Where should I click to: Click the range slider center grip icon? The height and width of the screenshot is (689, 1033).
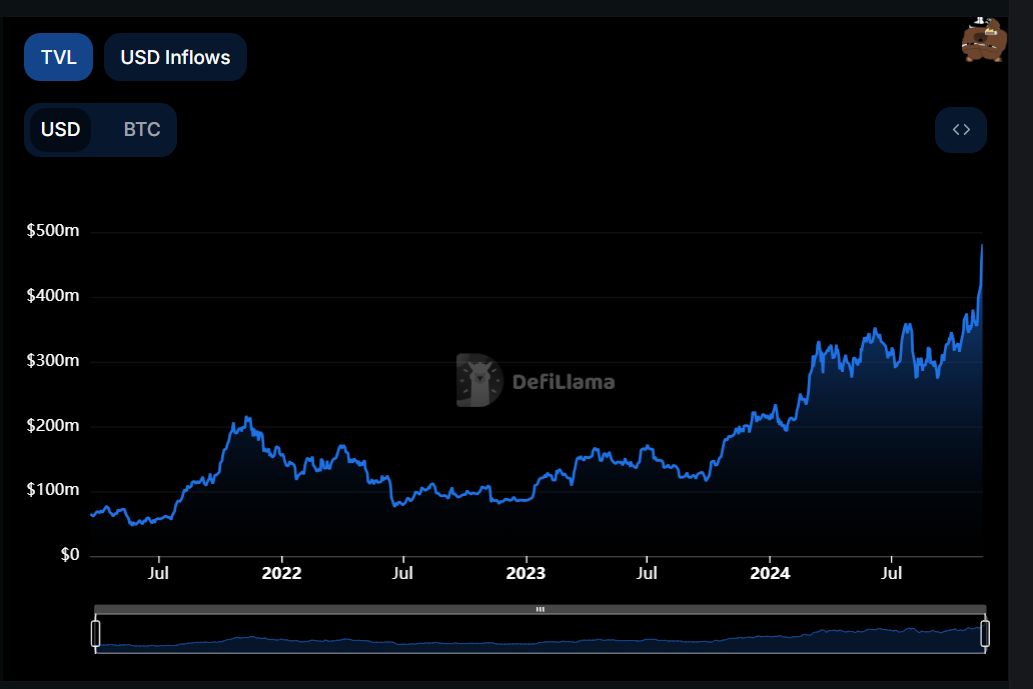point(540,608)
